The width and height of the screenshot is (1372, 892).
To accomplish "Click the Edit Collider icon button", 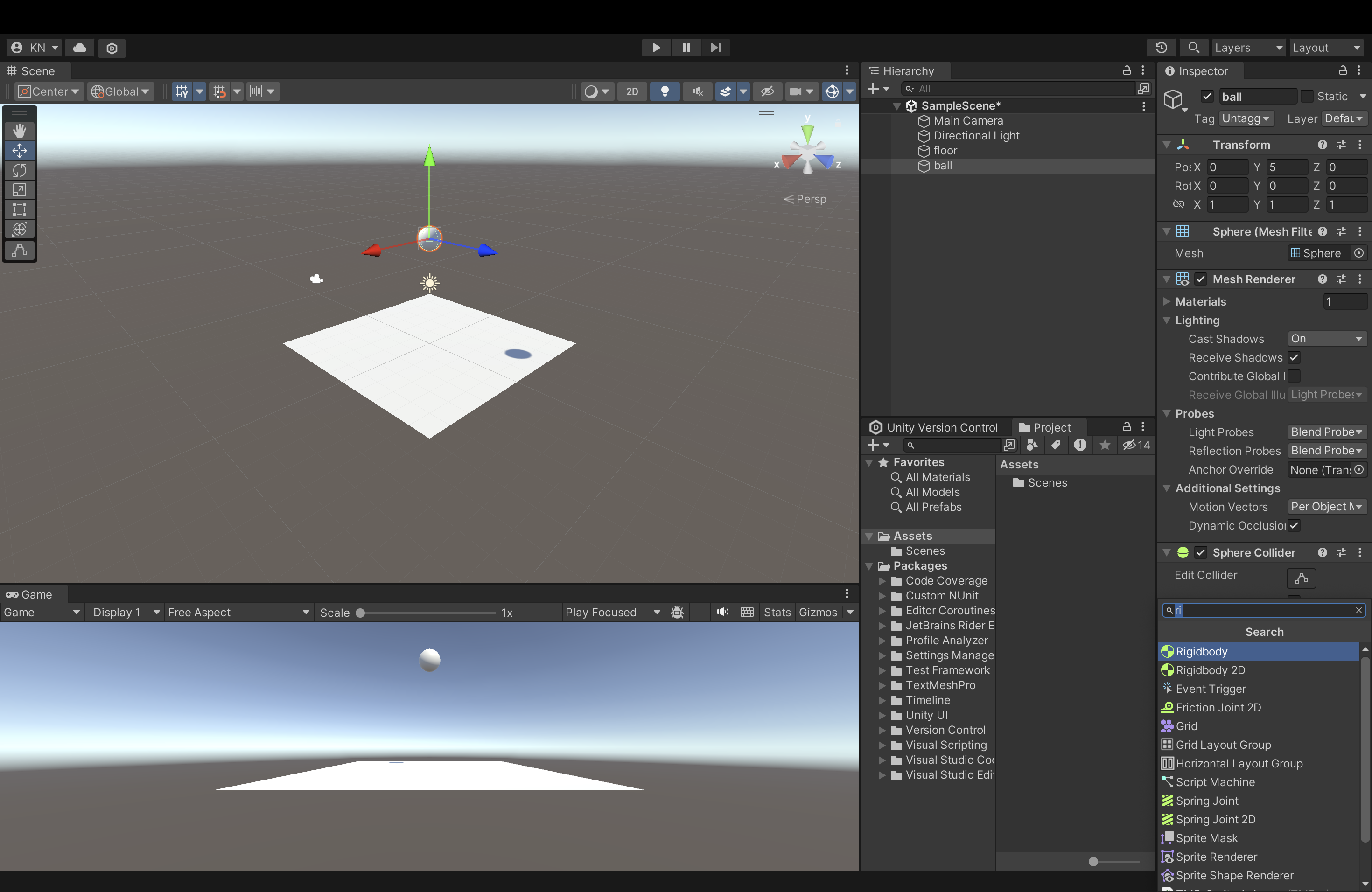I will point(1301,578).
